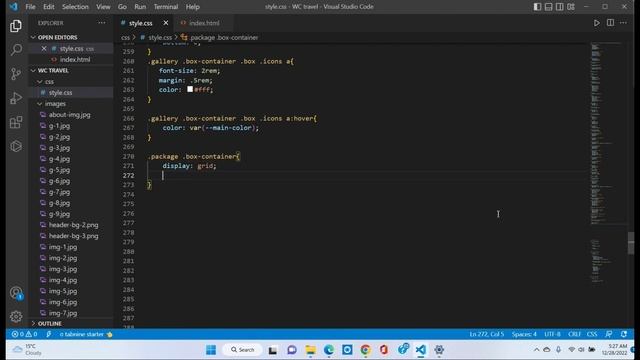Click the taskbar Search box

(242, 350)
